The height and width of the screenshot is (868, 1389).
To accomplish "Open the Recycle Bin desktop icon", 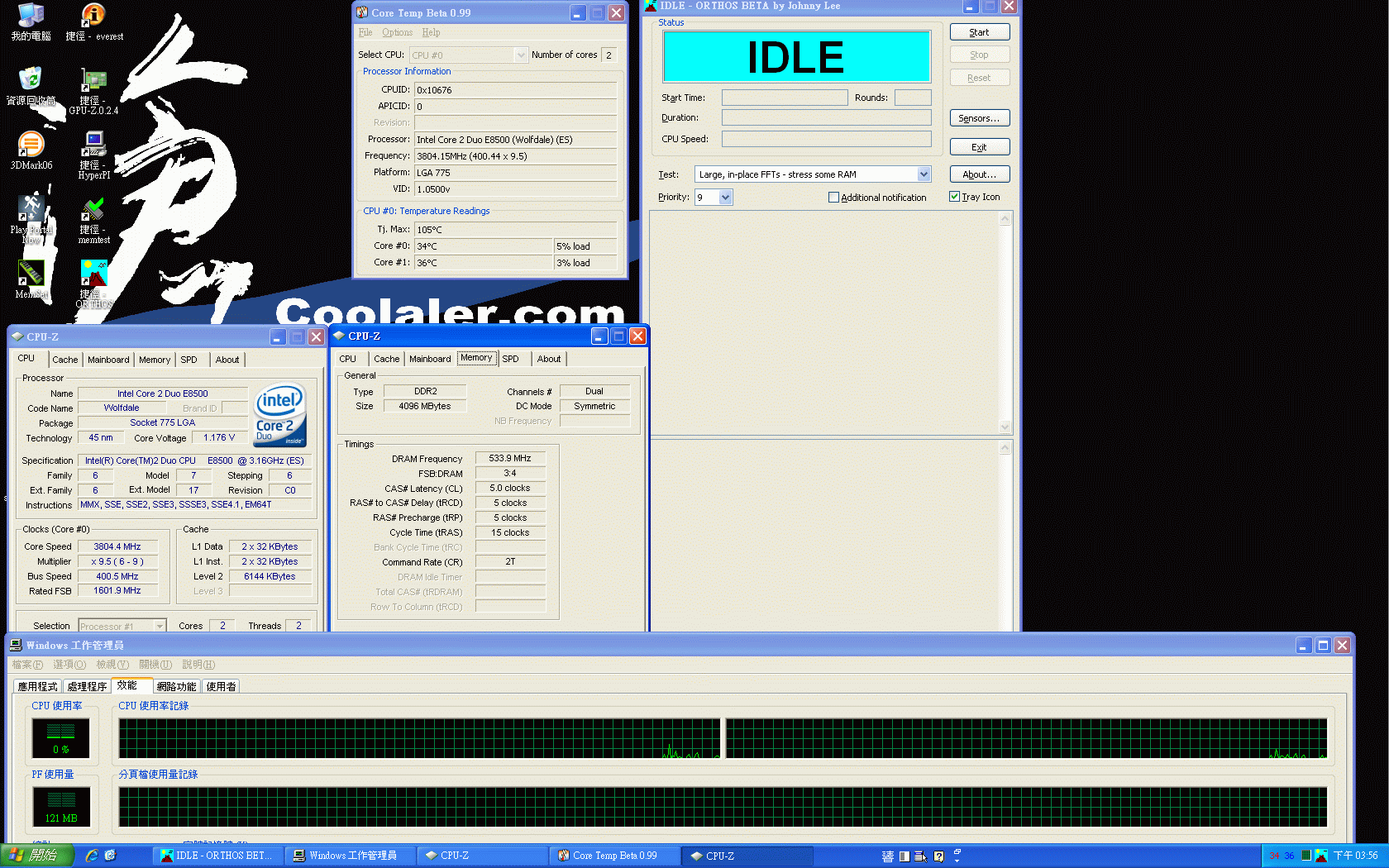I will click(31, 79).
